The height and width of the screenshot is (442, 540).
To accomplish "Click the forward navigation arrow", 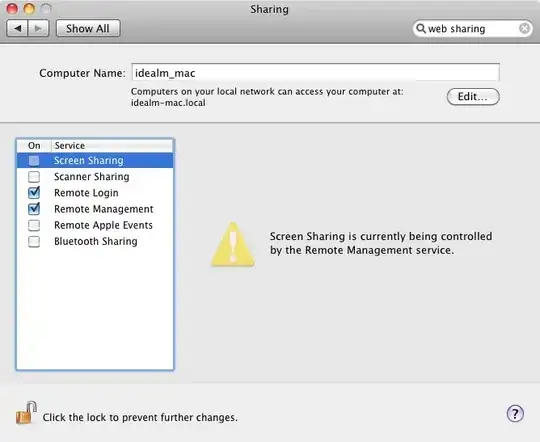I will coord(38,28).
